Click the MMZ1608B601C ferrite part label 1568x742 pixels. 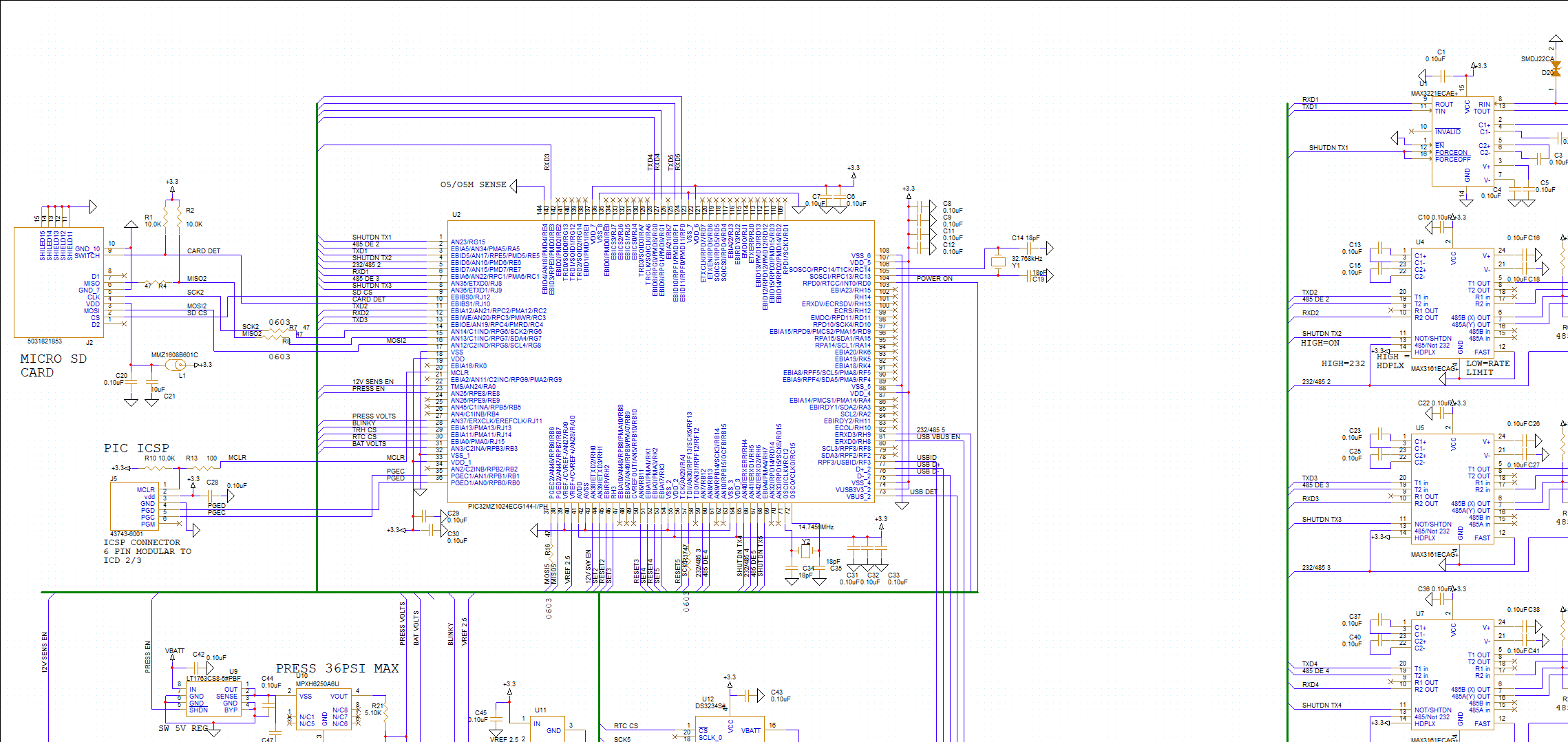[x=174, y=355]
